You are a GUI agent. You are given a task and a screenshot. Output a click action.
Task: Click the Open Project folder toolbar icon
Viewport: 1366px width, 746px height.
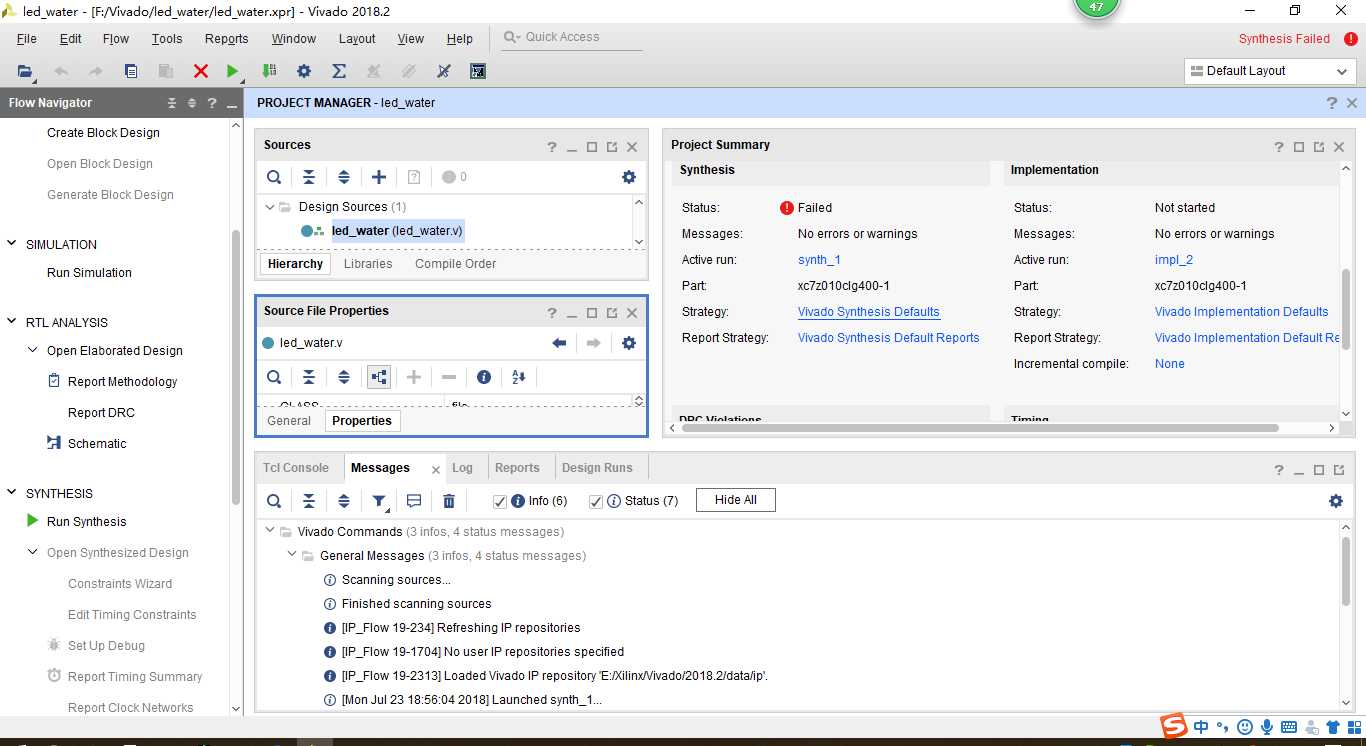[x=25, y=71]
